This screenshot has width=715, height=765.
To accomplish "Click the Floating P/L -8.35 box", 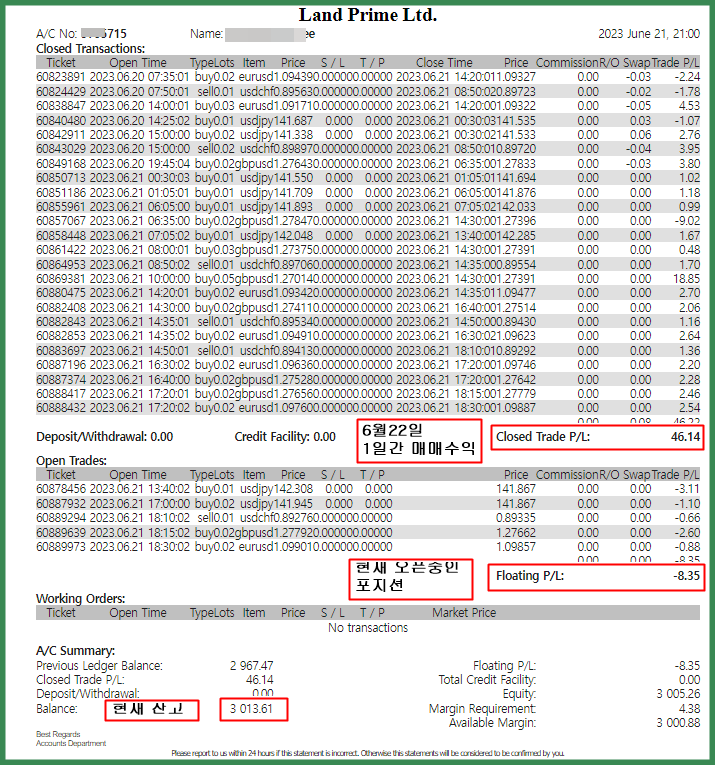I will (x=596, y=577).
